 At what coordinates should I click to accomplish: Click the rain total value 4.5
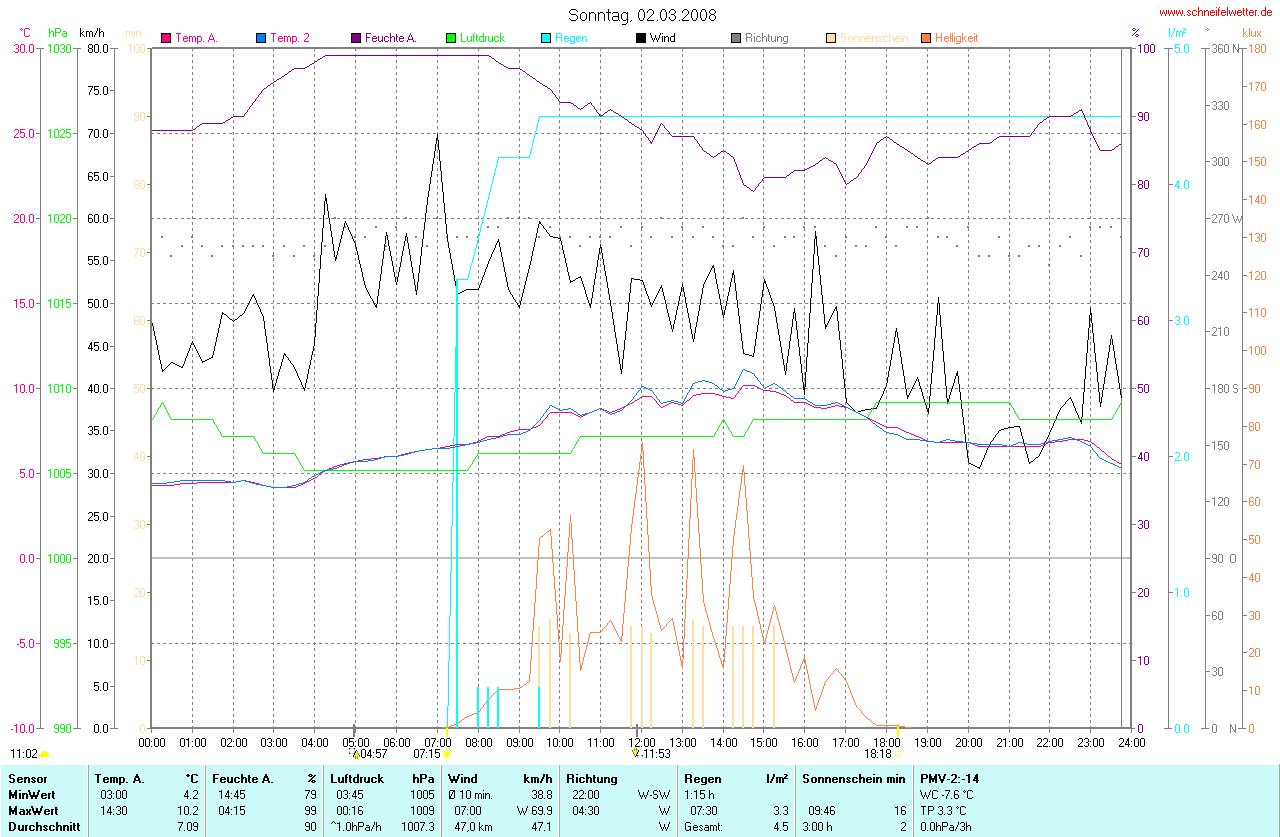[x=780, y=827]
